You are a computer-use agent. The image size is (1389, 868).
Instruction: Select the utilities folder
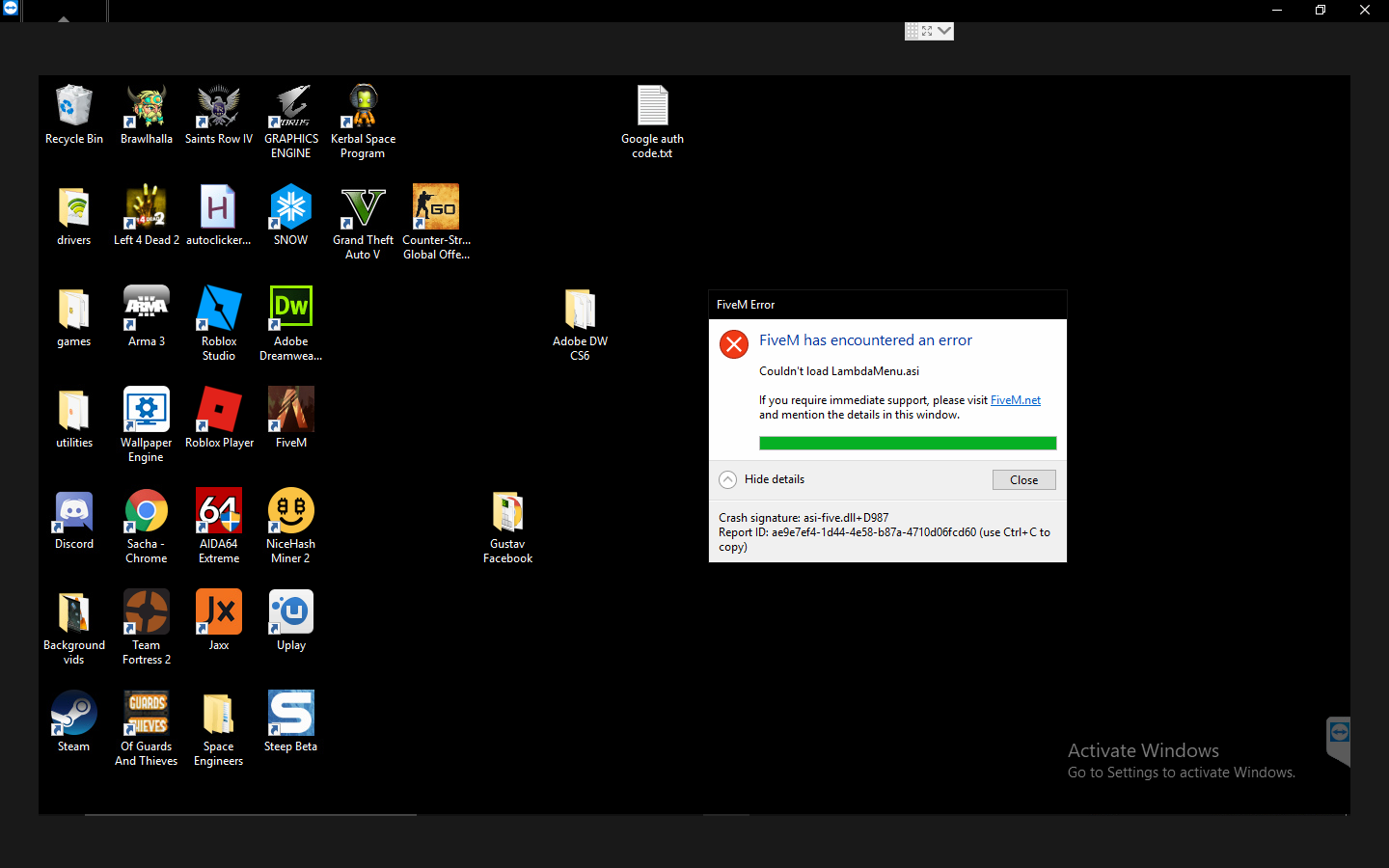tap(74, 419)
